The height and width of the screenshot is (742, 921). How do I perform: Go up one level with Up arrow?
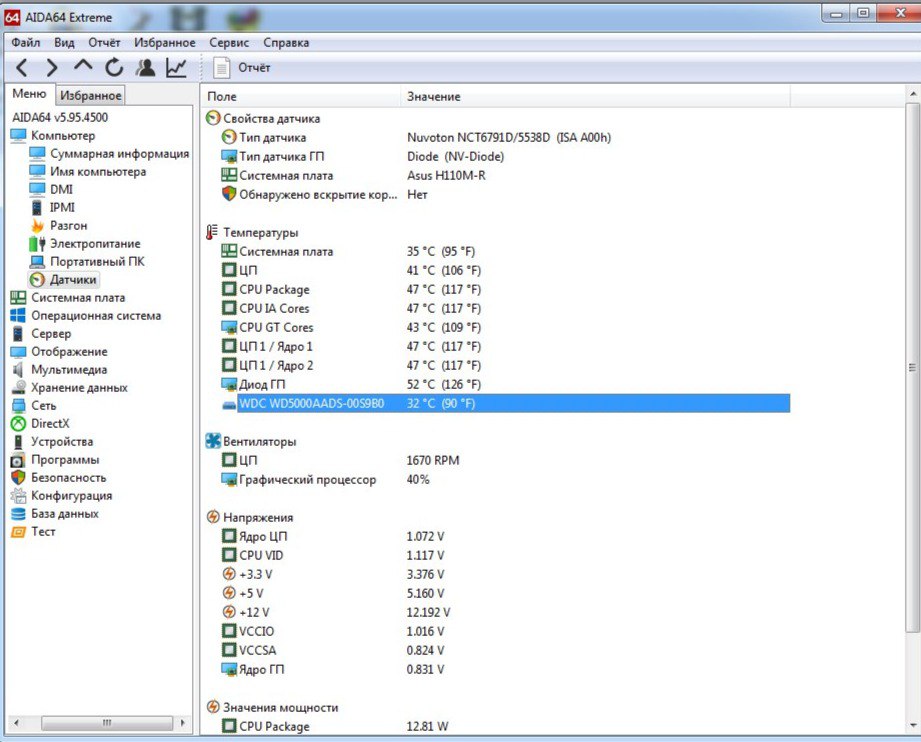[x=83, y=67]
